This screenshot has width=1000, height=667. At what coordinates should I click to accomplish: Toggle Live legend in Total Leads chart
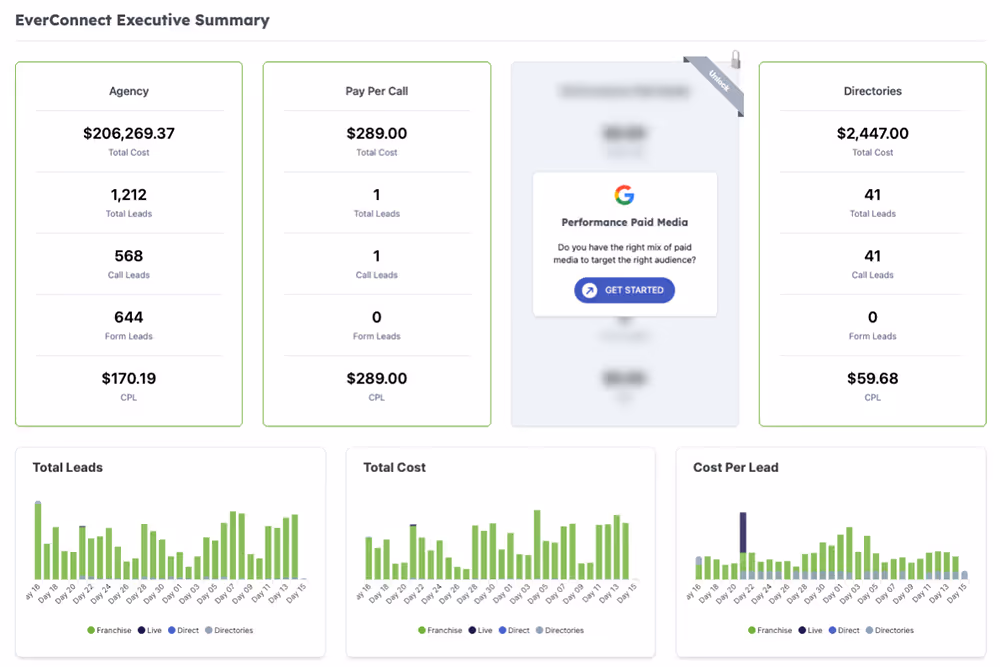(x=150, y=630)
